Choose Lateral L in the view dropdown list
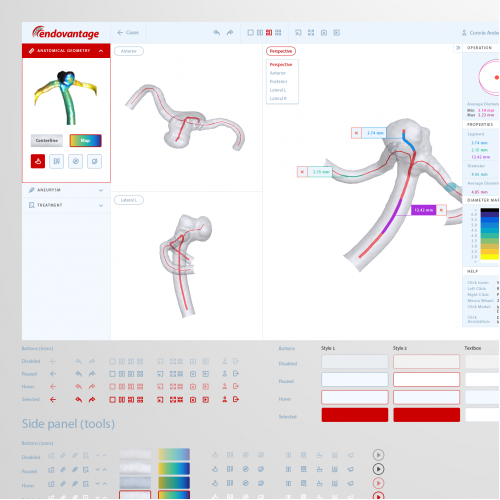The image size is (500, 500). click(x=278, y=90)
